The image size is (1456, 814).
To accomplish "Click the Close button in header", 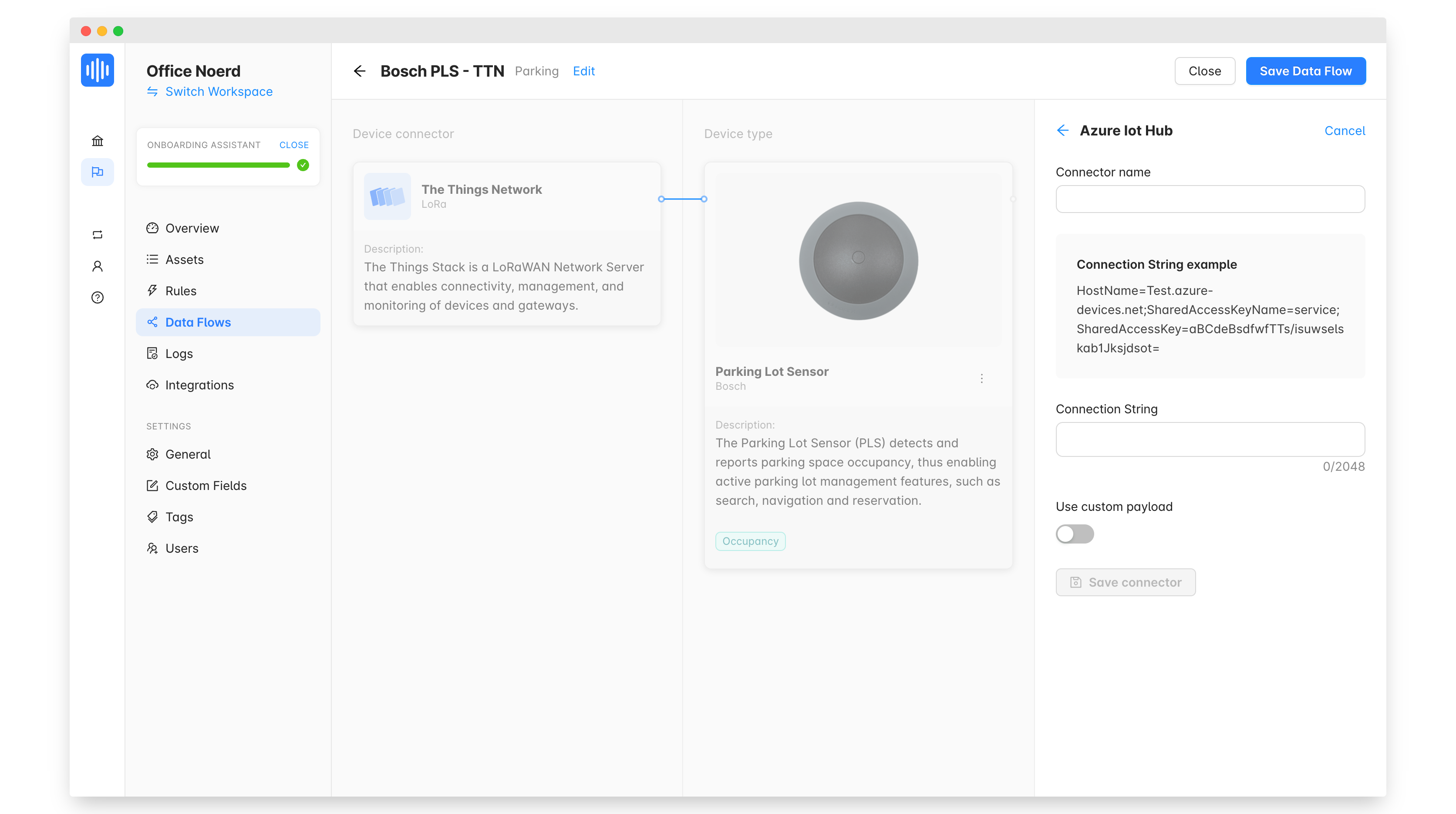I will 1204,71.
